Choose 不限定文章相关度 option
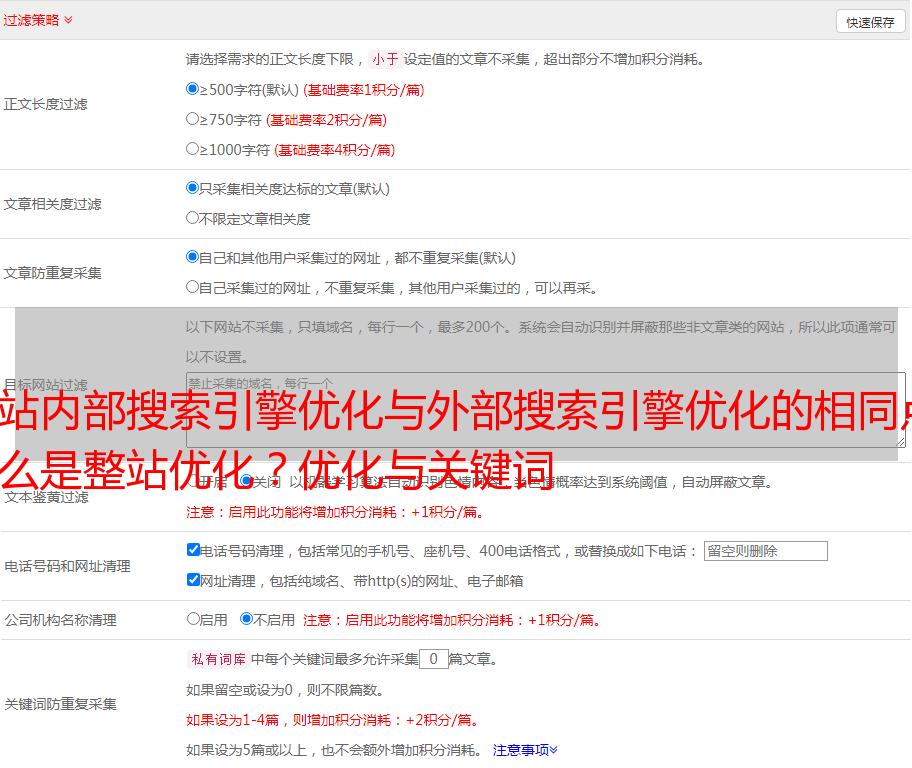This screenshot has width=912, height=768. (x=193, y=218)
